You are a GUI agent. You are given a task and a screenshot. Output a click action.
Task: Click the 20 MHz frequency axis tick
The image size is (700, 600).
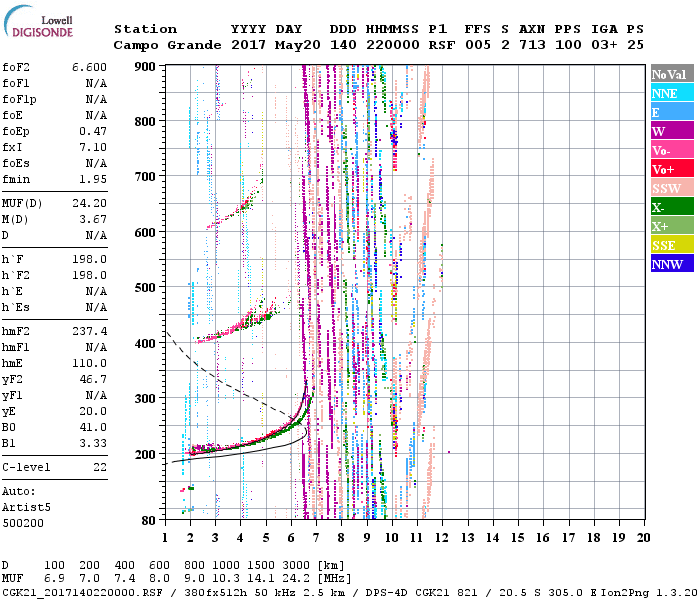pyautogui.click(x=643, y=536)
